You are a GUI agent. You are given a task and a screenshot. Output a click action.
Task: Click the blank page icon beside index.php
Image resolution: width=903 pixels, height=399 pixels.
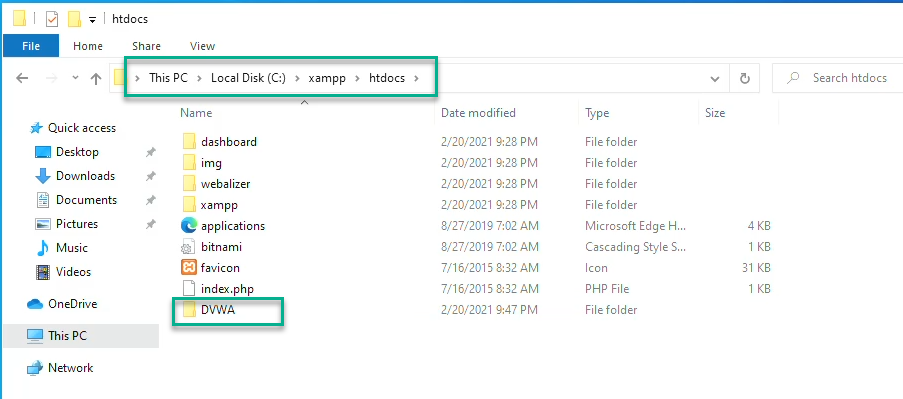pyautogui.click(x=189, y=289)
